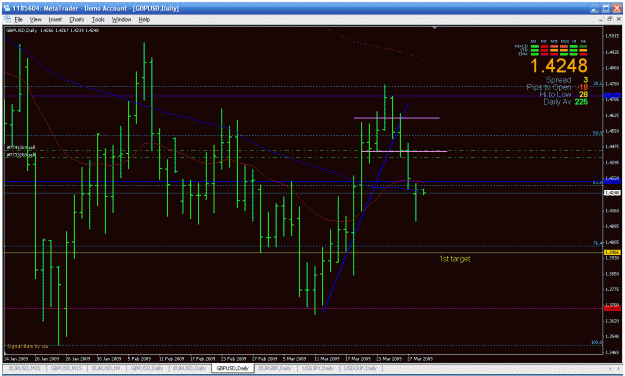625x376 pixels.
Task: Open the Charts menu
Action: 77,19
